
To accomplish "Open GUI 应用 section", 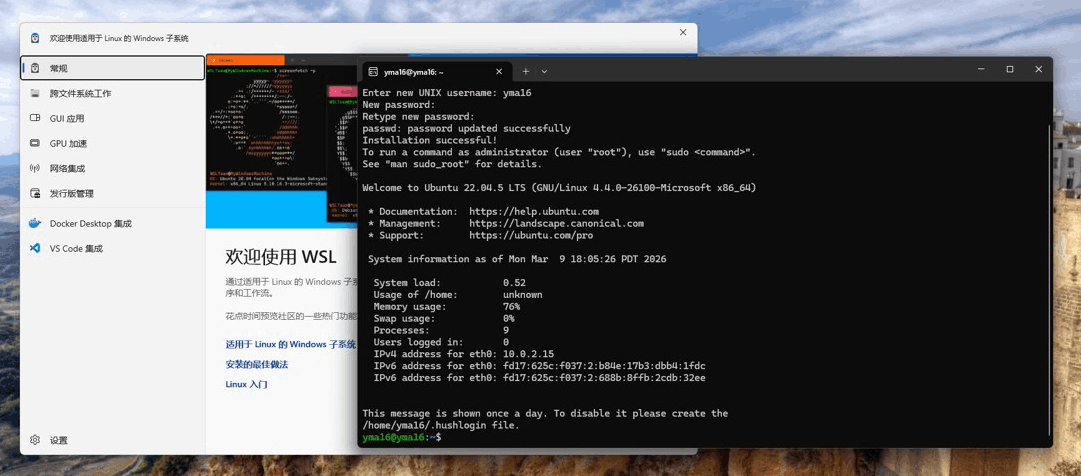I will [x=112, y=119].
